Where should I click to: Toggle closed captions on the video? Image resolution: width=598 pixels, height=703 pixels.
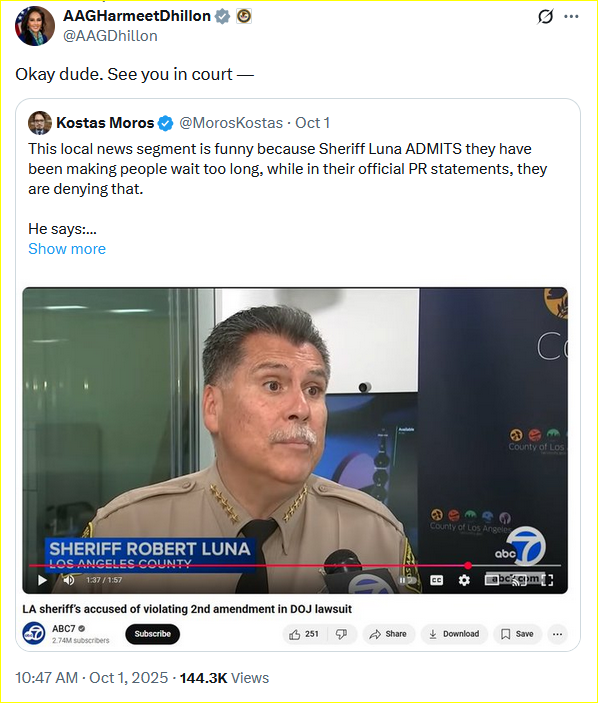436,580
